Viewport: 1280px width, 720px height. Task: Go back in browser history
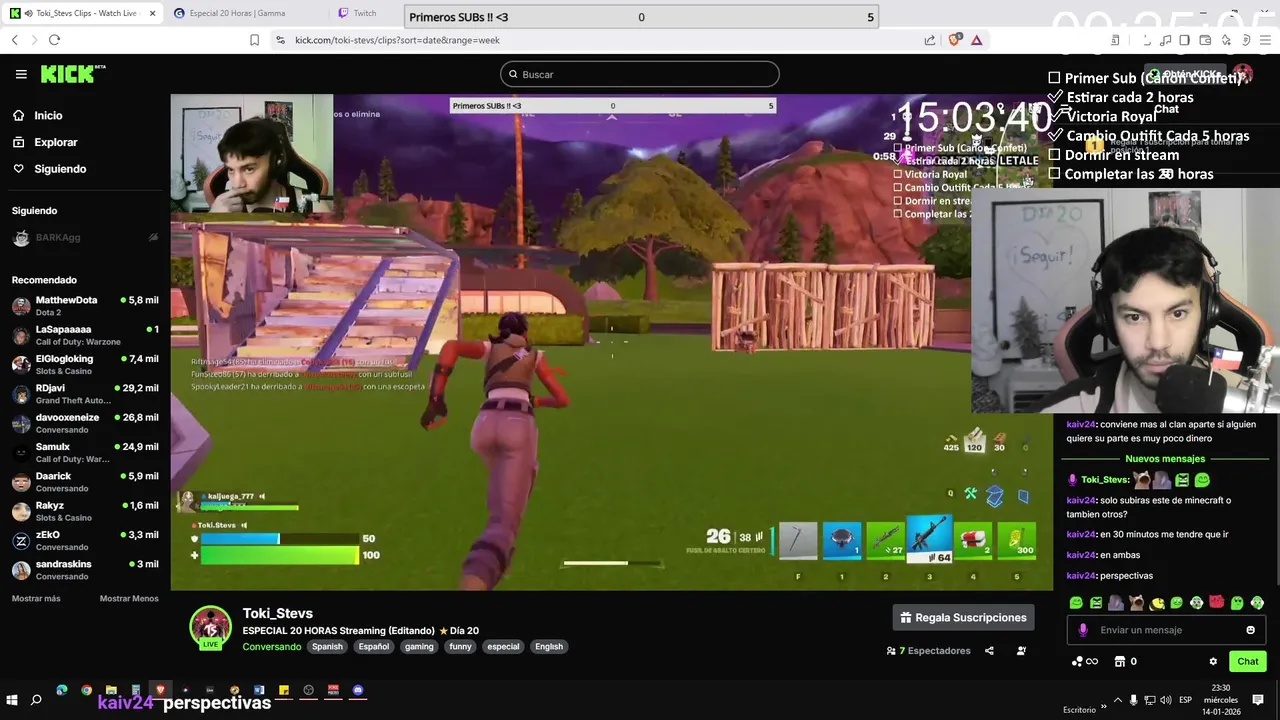point(15,40)
